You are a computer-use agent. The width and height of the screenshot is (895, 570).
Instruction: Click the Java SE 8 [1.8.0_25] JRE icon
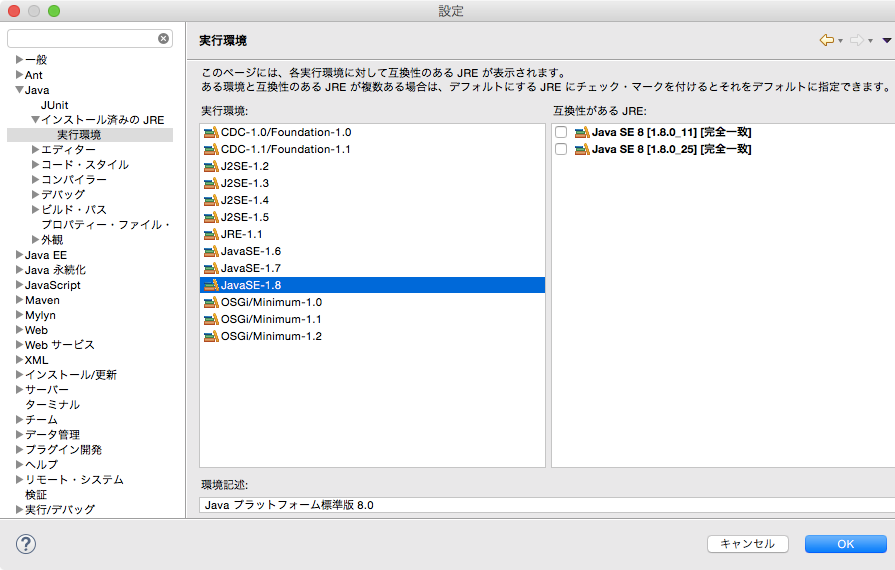(x=582, y=149)
